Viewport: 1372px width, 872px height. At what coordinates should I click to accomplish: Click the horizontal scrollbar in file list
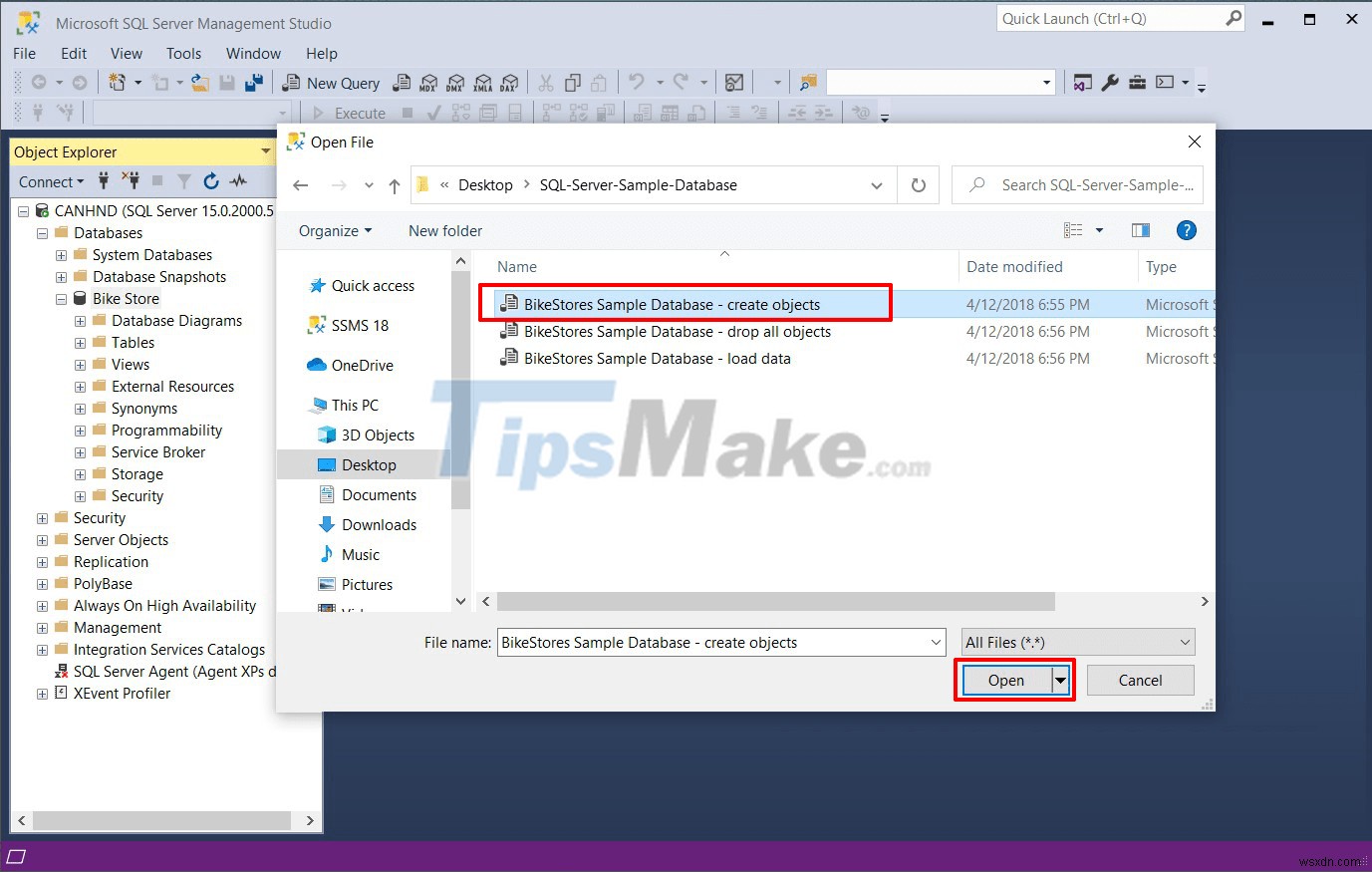coord(776,602)
